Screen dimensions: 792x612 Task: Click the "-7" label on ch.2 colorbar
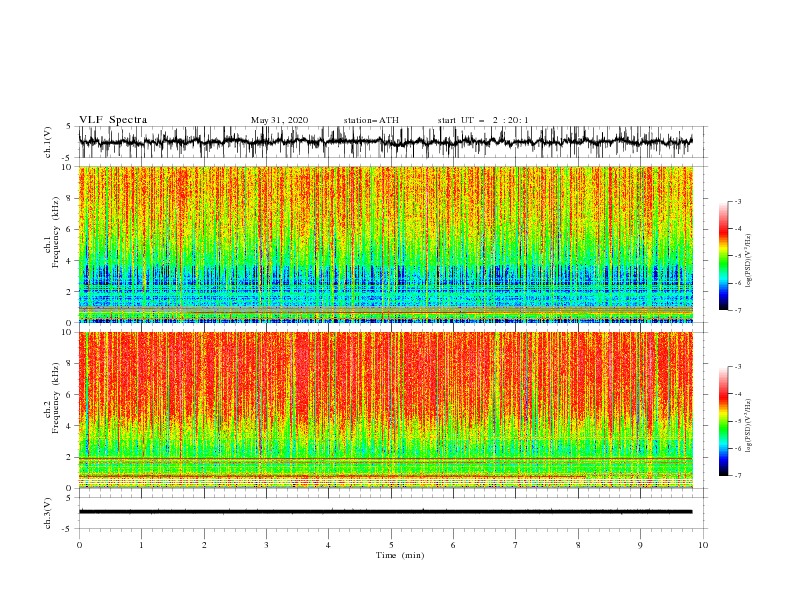(x=737, y=476)
